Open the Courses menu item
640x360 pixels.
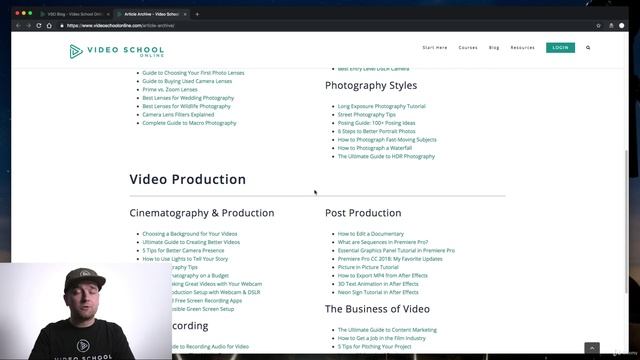point(468,48)
